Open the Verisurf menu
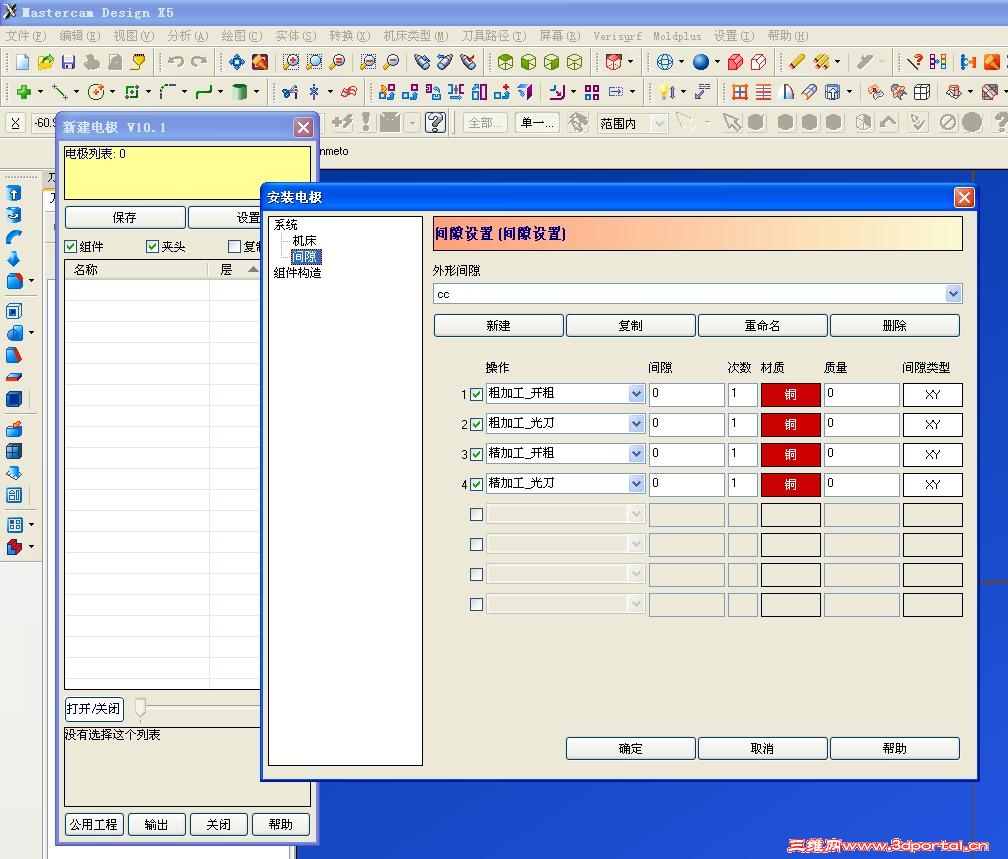Image resolution: width=1008 pixels, height=859 pixels. (x=617, y=36)
